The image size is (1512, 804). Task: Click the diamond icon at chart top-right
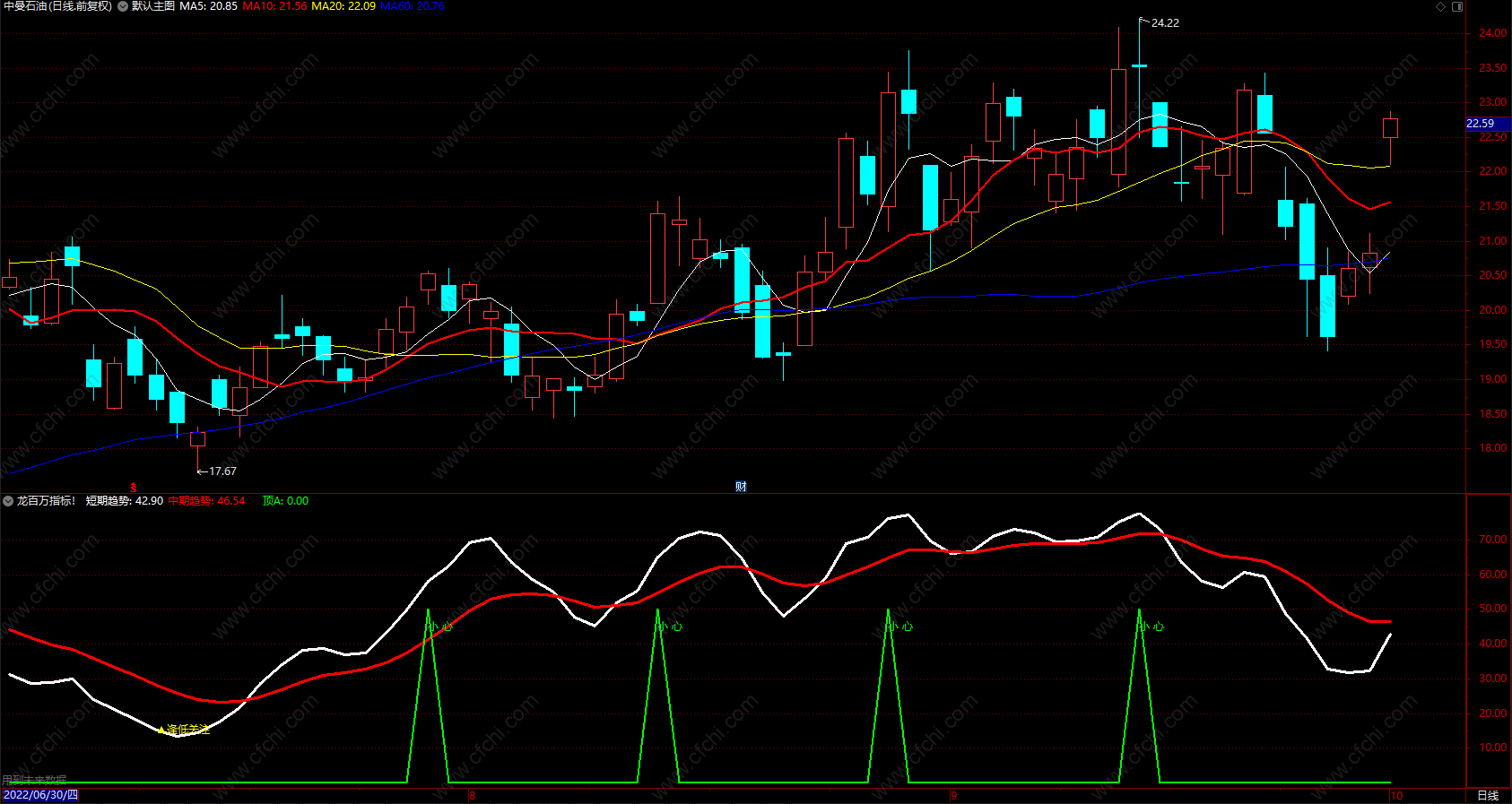pos(1441,6)
